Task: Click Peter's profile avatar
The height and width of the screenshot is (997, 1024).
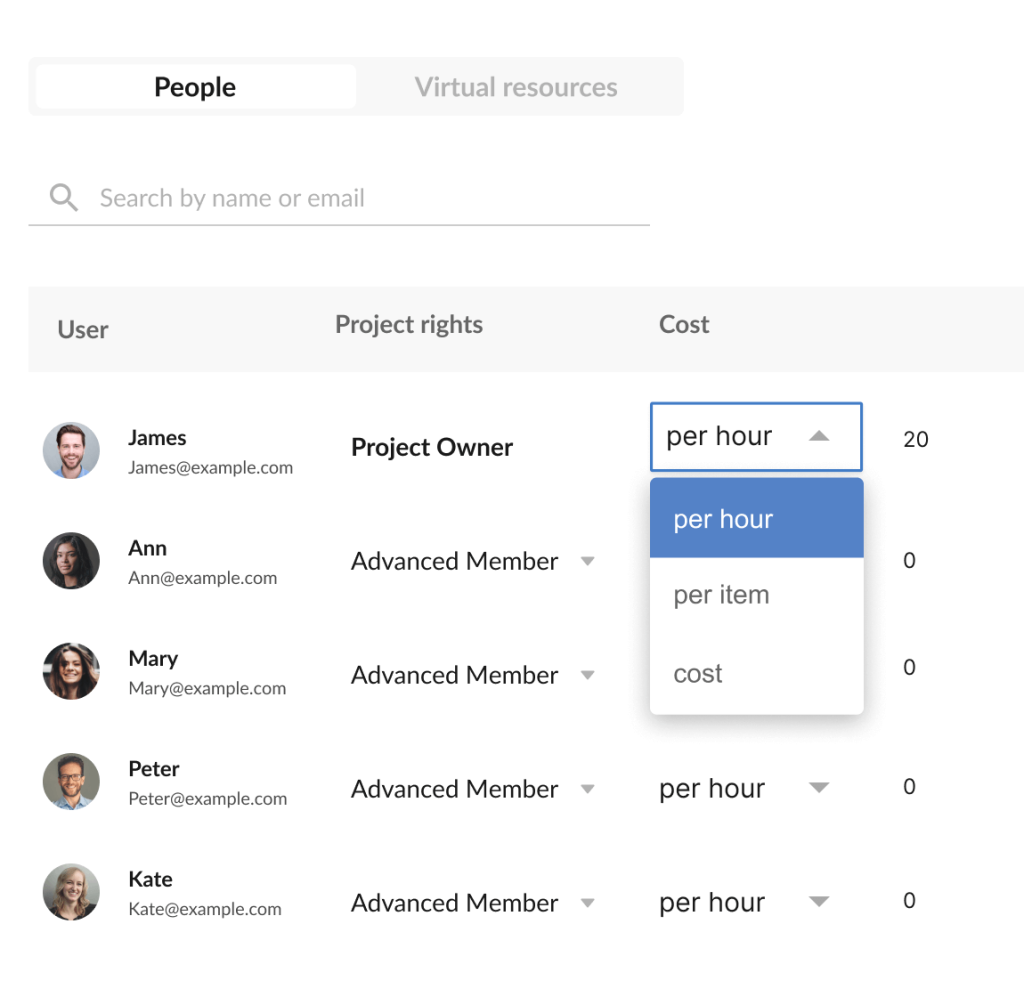Action: [71, 782]
